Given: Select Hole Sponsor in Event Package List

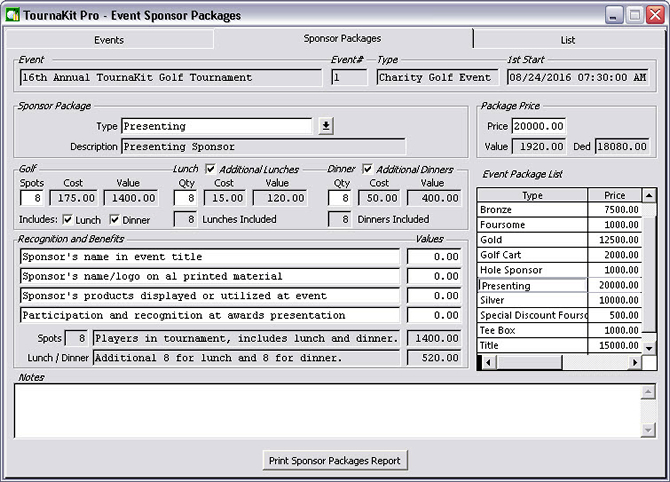Looking at the screenshot, I should point(532,270).
